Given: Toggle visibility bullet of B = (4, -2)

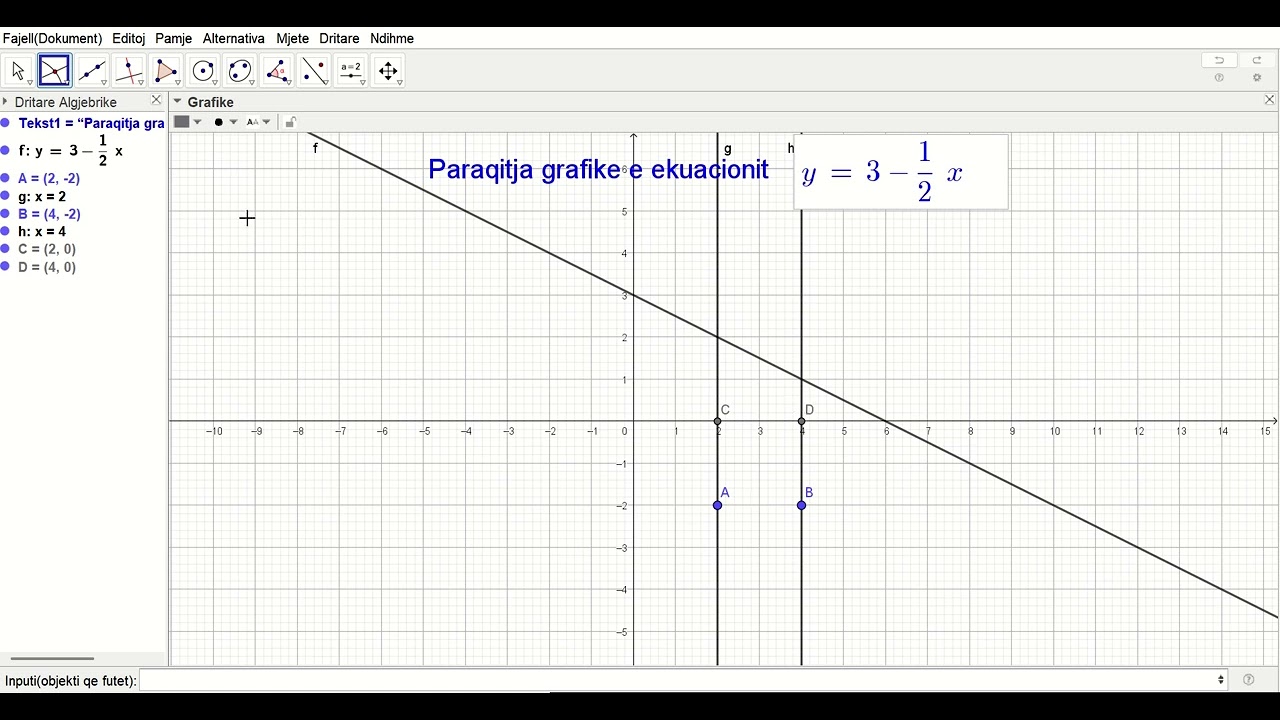Looking at the screenshot, I should [5, 214].
